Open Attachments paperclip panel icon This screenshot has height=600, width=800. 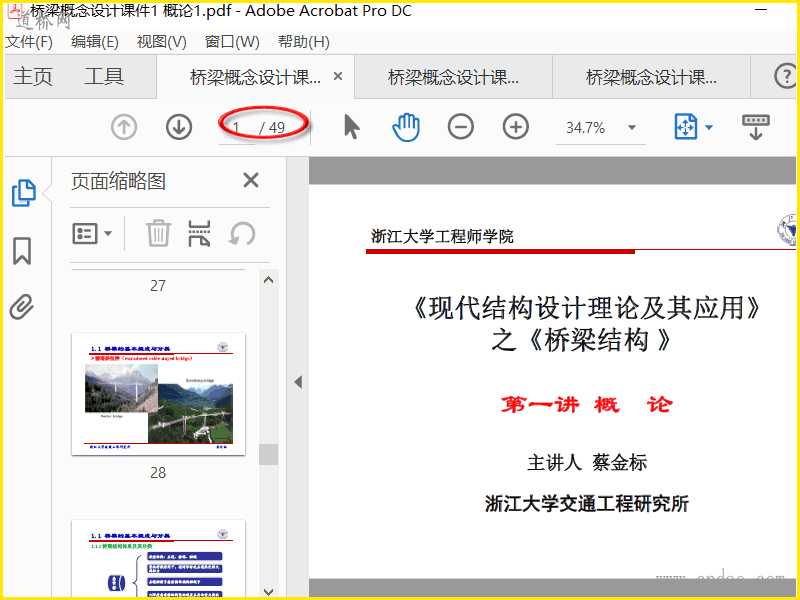point(22,307)
